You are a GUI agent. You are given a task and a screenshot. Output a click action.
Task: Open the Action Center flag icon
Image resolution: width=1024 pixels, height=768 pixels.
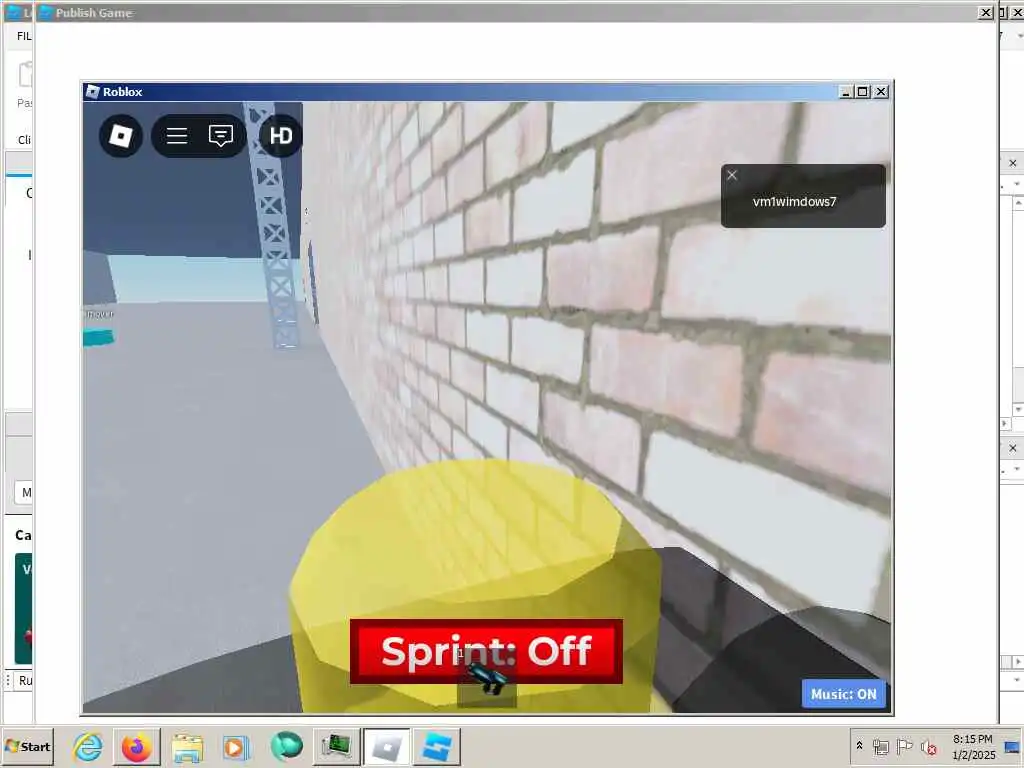[x=904, y=746]
